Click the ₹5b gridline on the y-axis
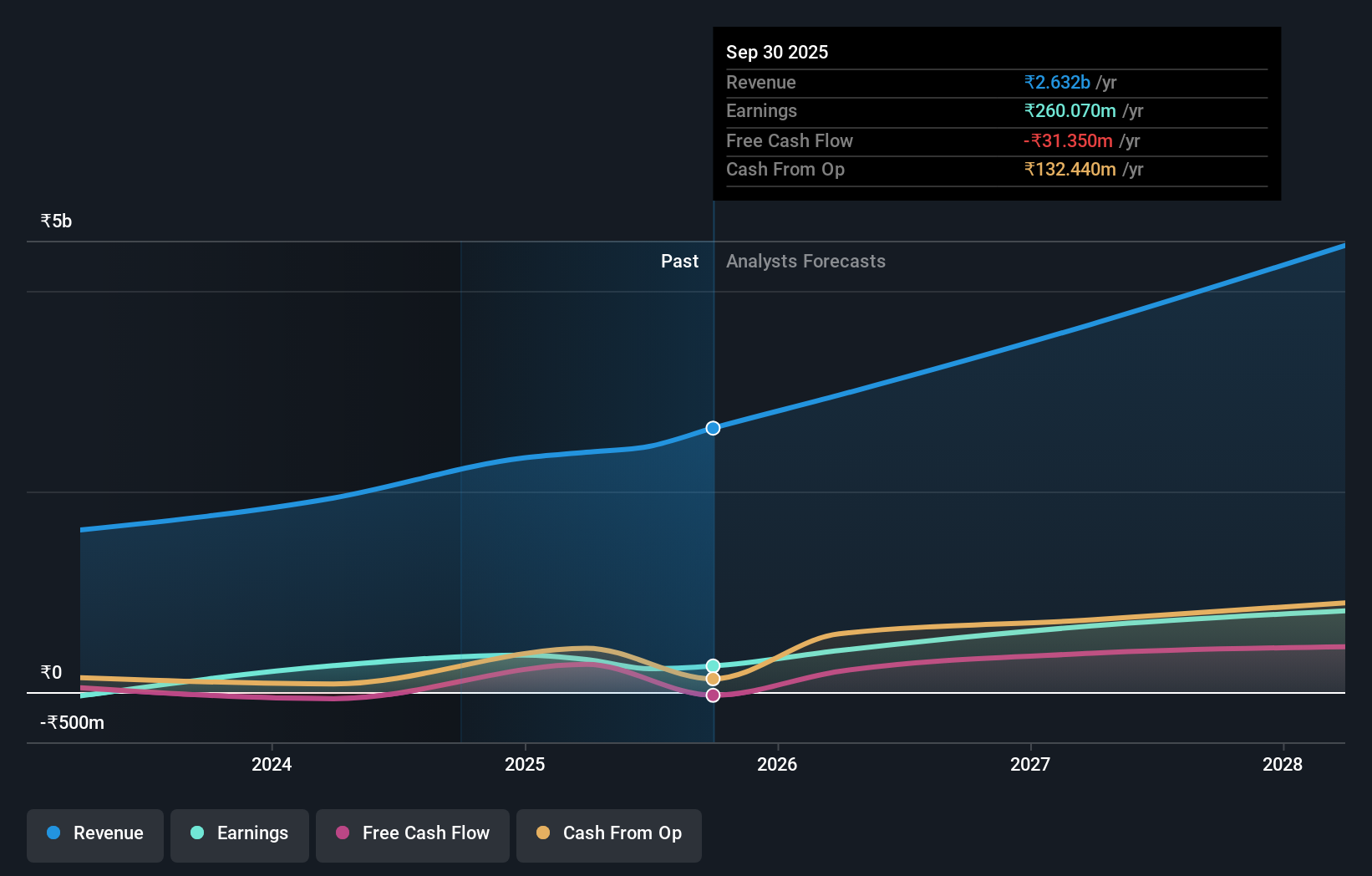1372x876 pixels. (56, 221)
